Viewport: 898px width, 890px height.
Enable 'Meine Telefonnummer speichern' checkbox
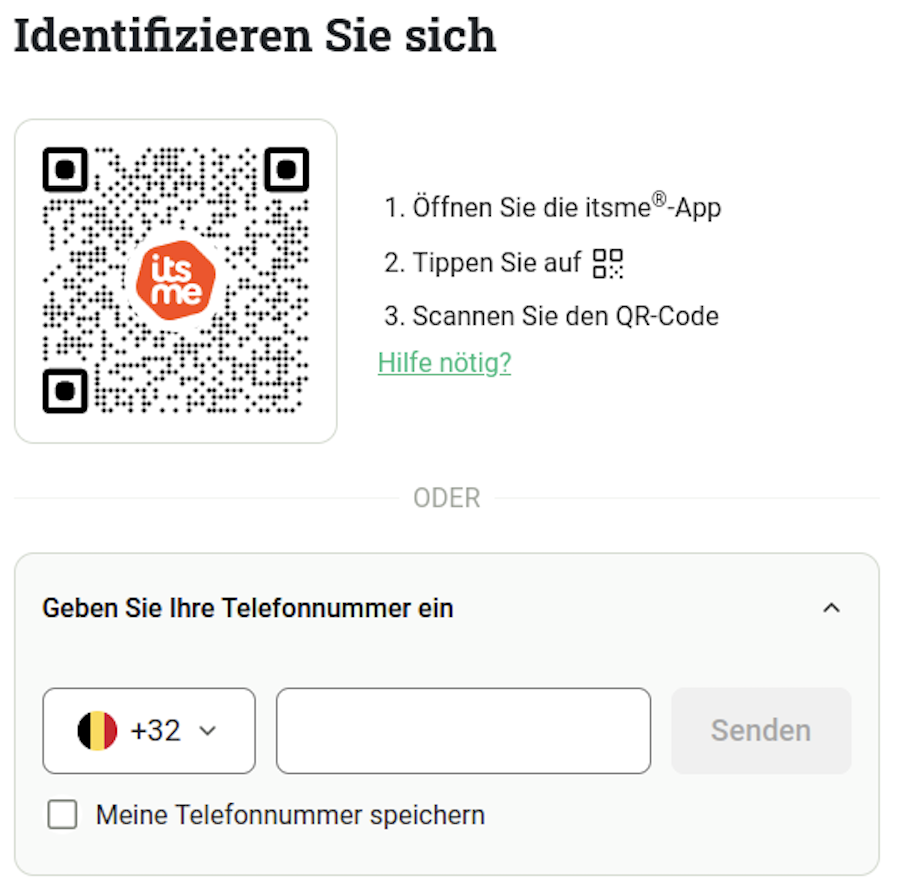pos(62,814)
